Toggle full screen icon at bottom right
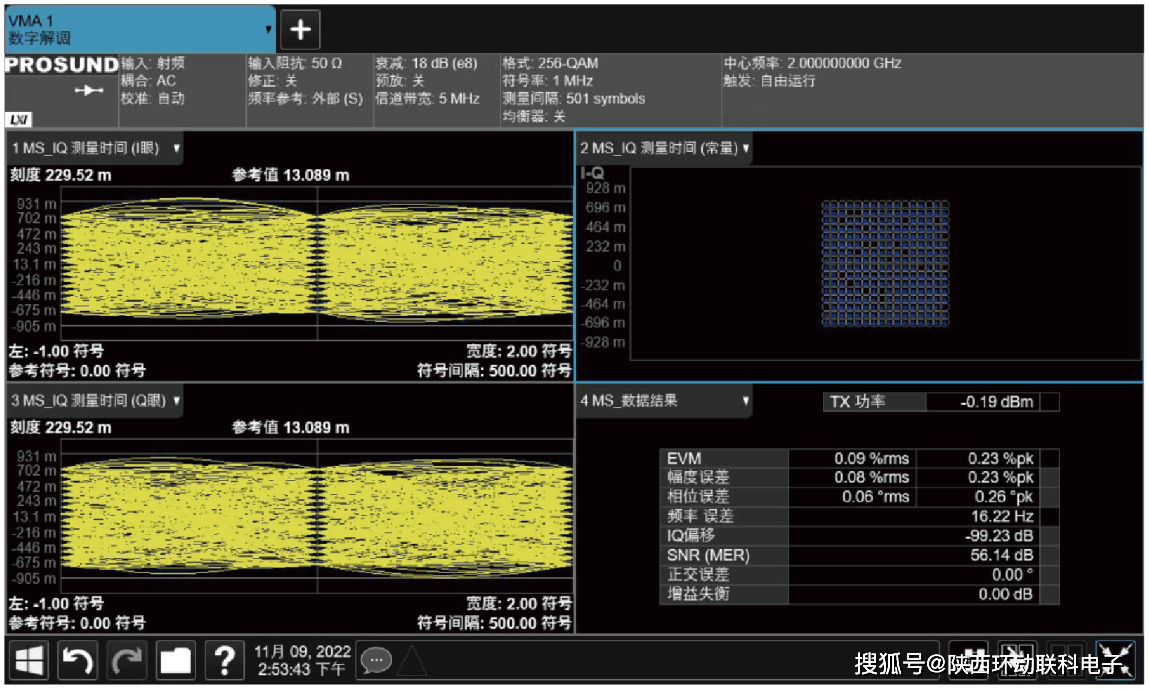 click(1115, 660)
